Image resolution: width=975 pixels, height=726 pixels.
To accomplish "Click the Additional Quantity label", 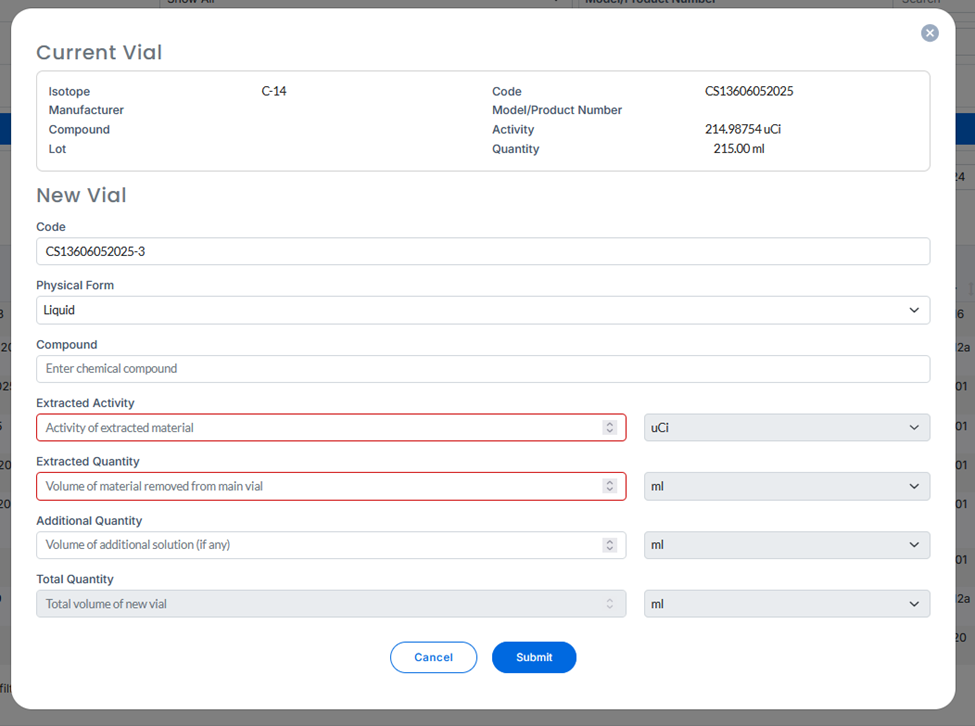I will tap(89, 520).
